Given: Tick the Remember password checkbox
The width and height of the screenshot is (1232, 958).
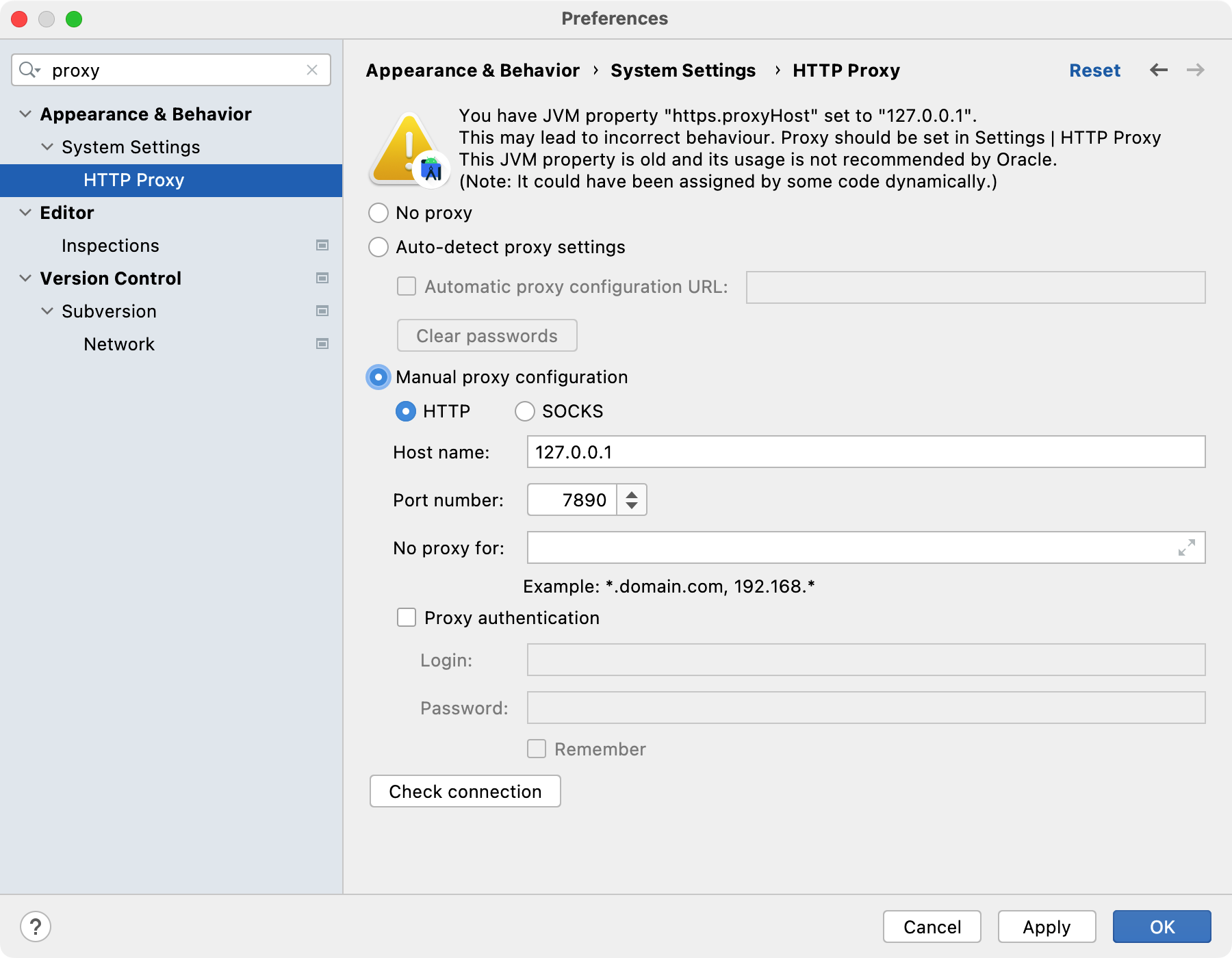Looking at the screenshot, I should (x=537, y=749).
